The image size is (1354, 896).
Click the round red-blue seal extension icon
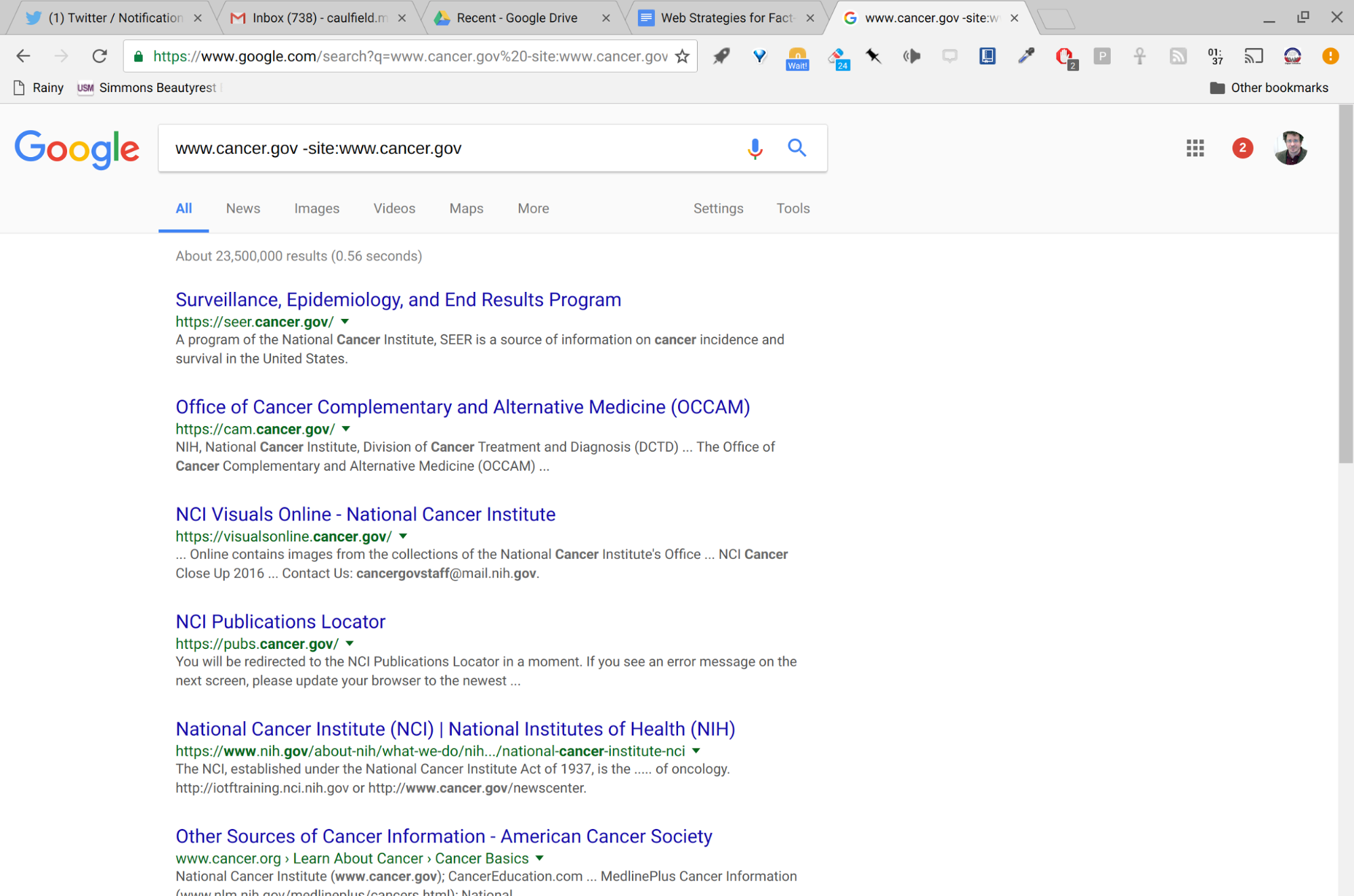[x=1292, y=56]
